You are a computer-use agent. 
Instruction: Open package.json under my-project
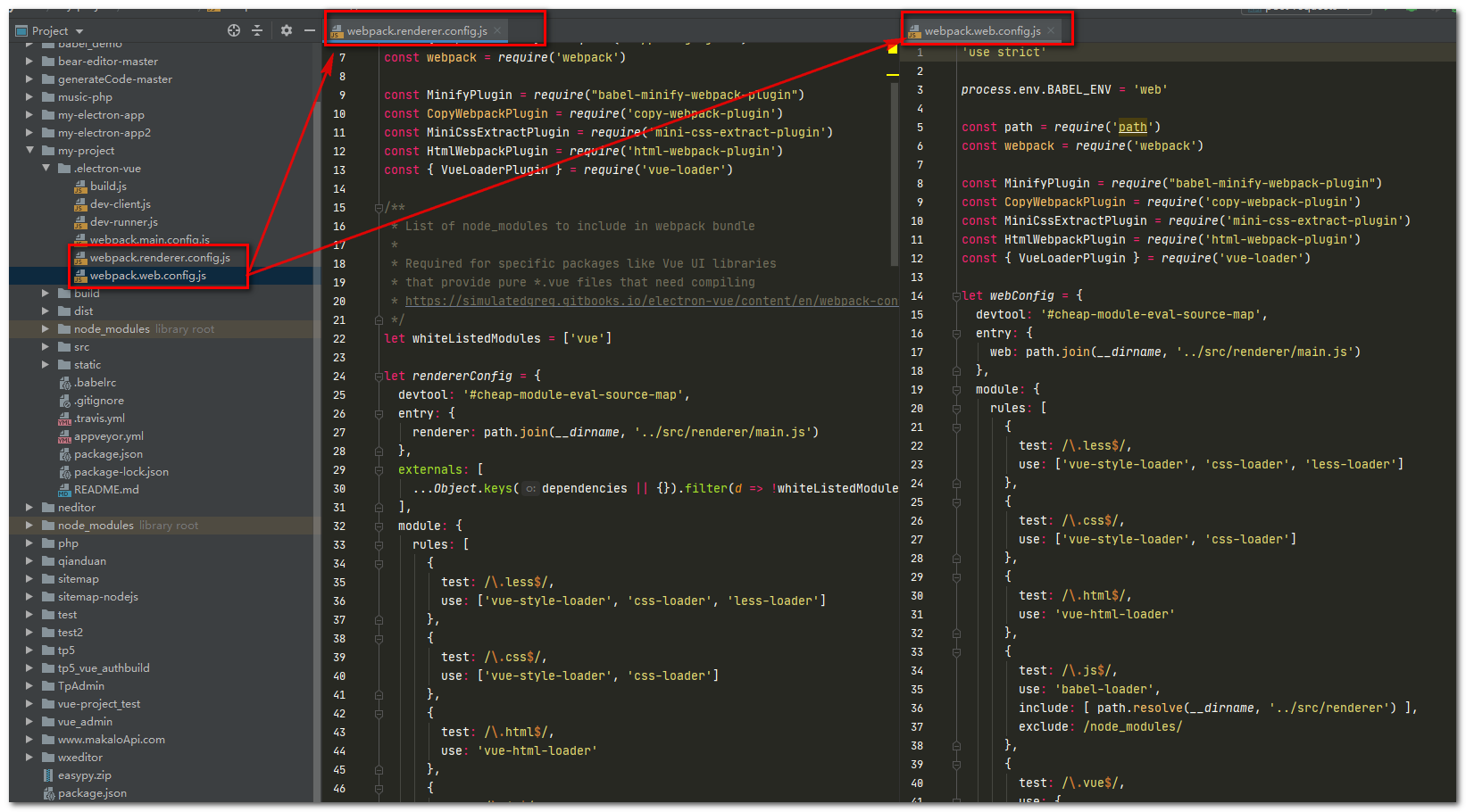(108, 454)
